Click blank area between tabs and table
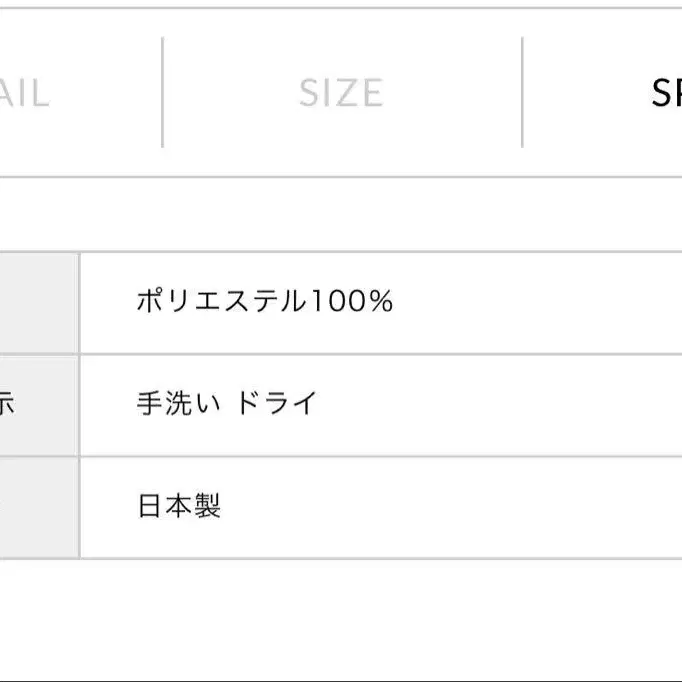Screen dimensions: 682x682 (x=340, y=215)
